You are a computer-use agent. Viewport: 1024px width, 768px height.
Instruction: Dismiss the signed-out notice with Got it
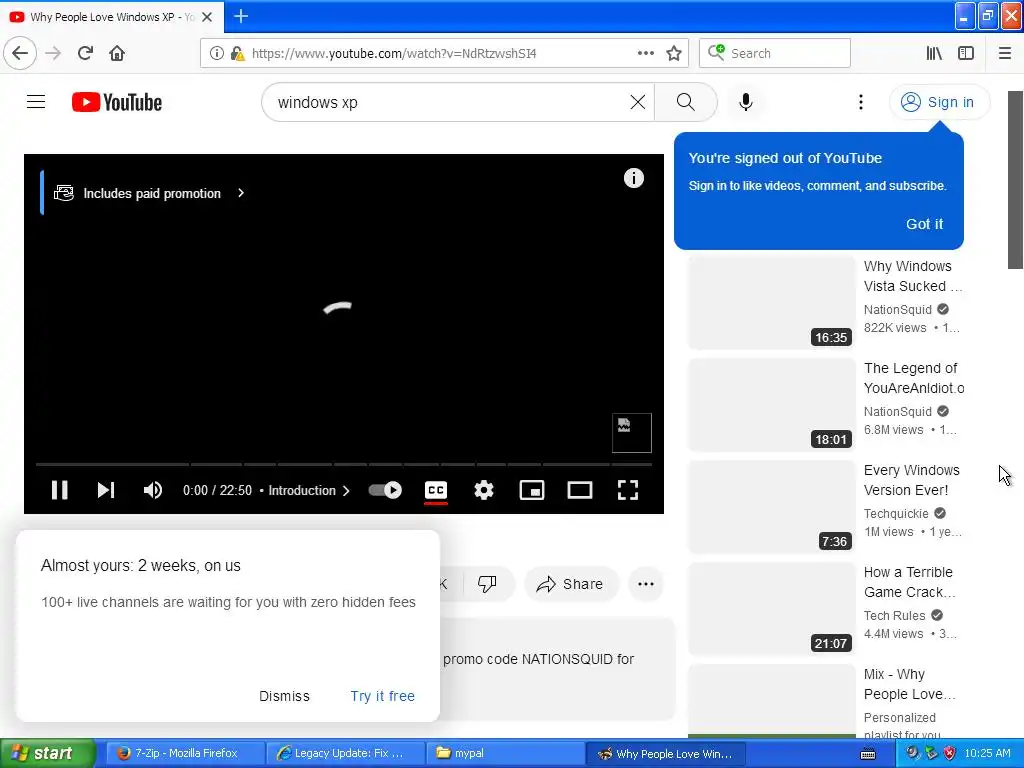(924, 224)
